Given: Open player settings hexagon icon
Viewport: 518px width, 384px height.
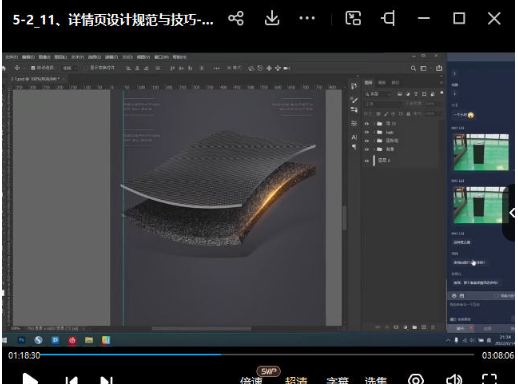Looking at the screenshot, I should tap(416, 379).
